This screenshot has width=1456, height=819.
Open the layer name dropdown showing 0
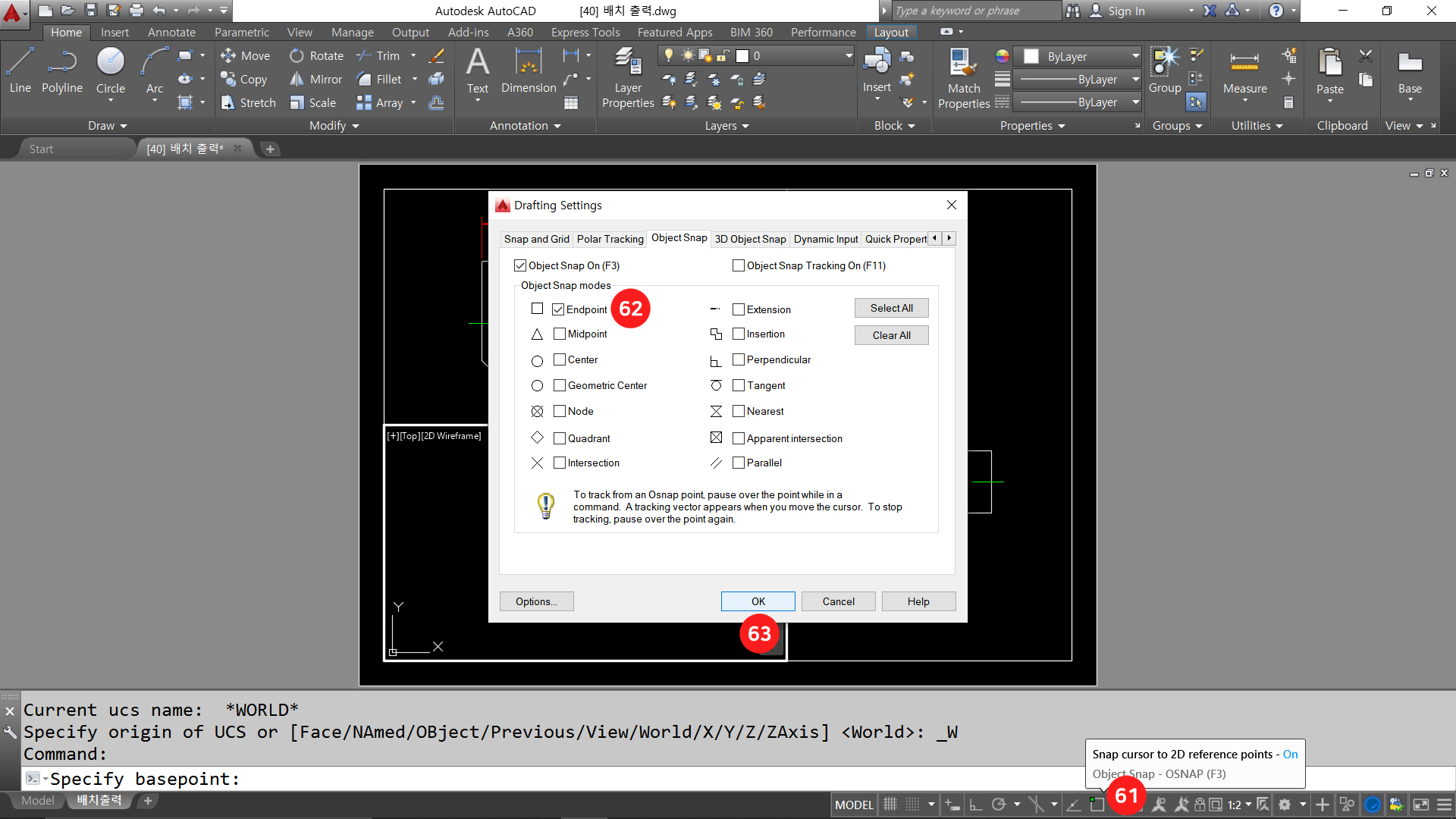point(849,55)
